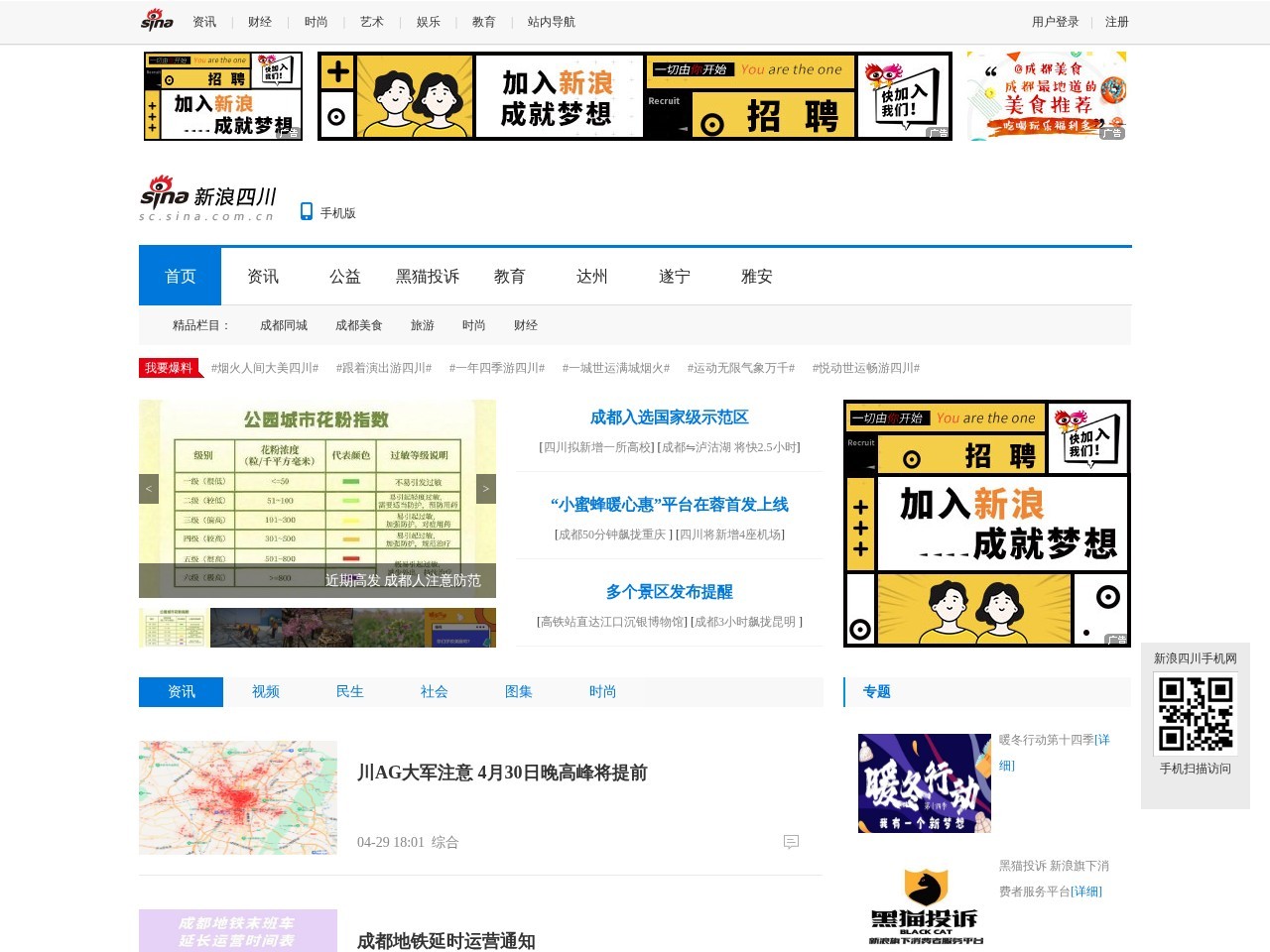The height and width of the screenshot is (952, 1270).
Task: Open 娱乐 in the top navigation
Action: (x=429, y=22)
